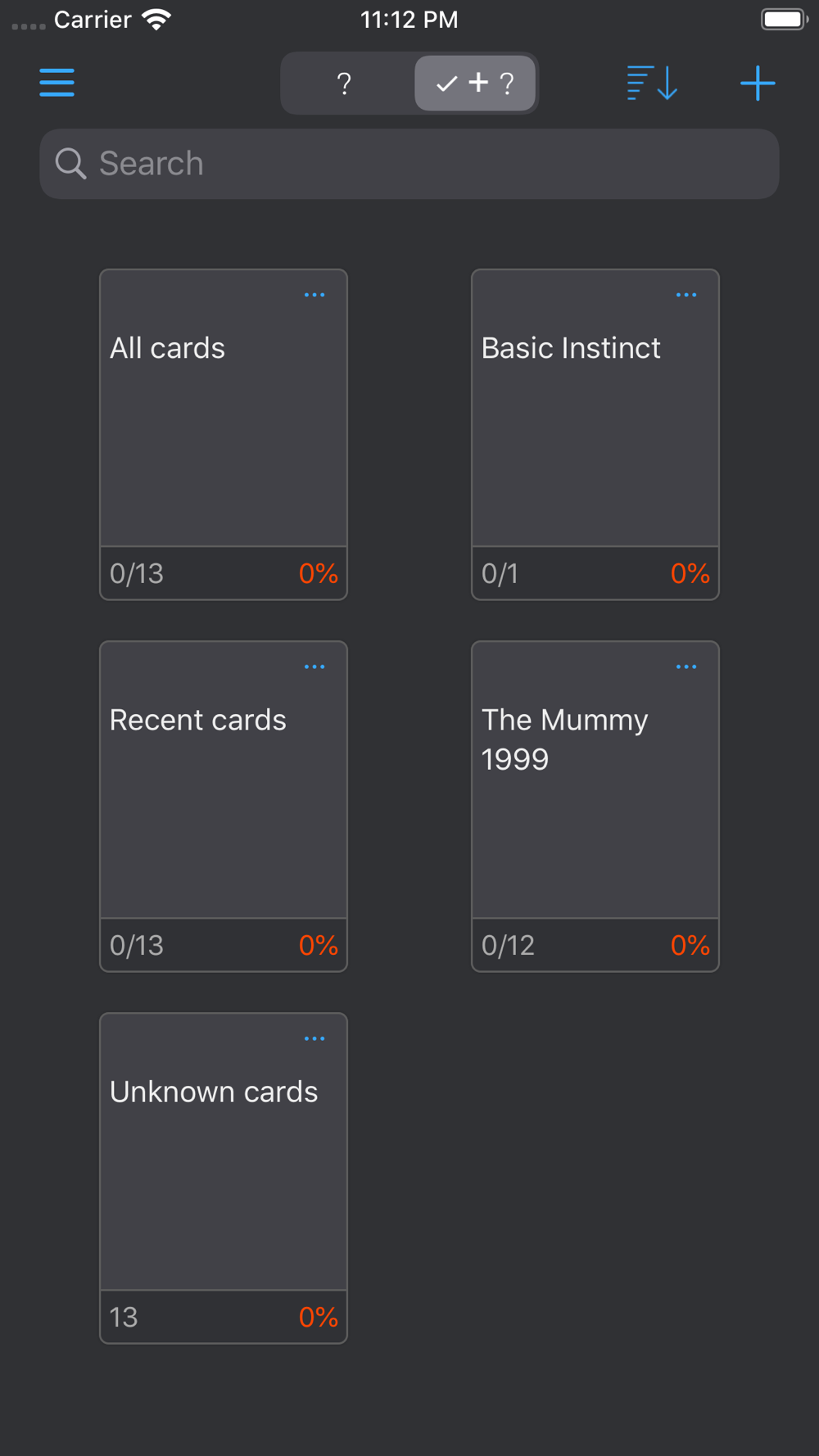
Task: Open options dots on Basic Instinct deck
Action: pyautogui.click(x=686, y=295)
